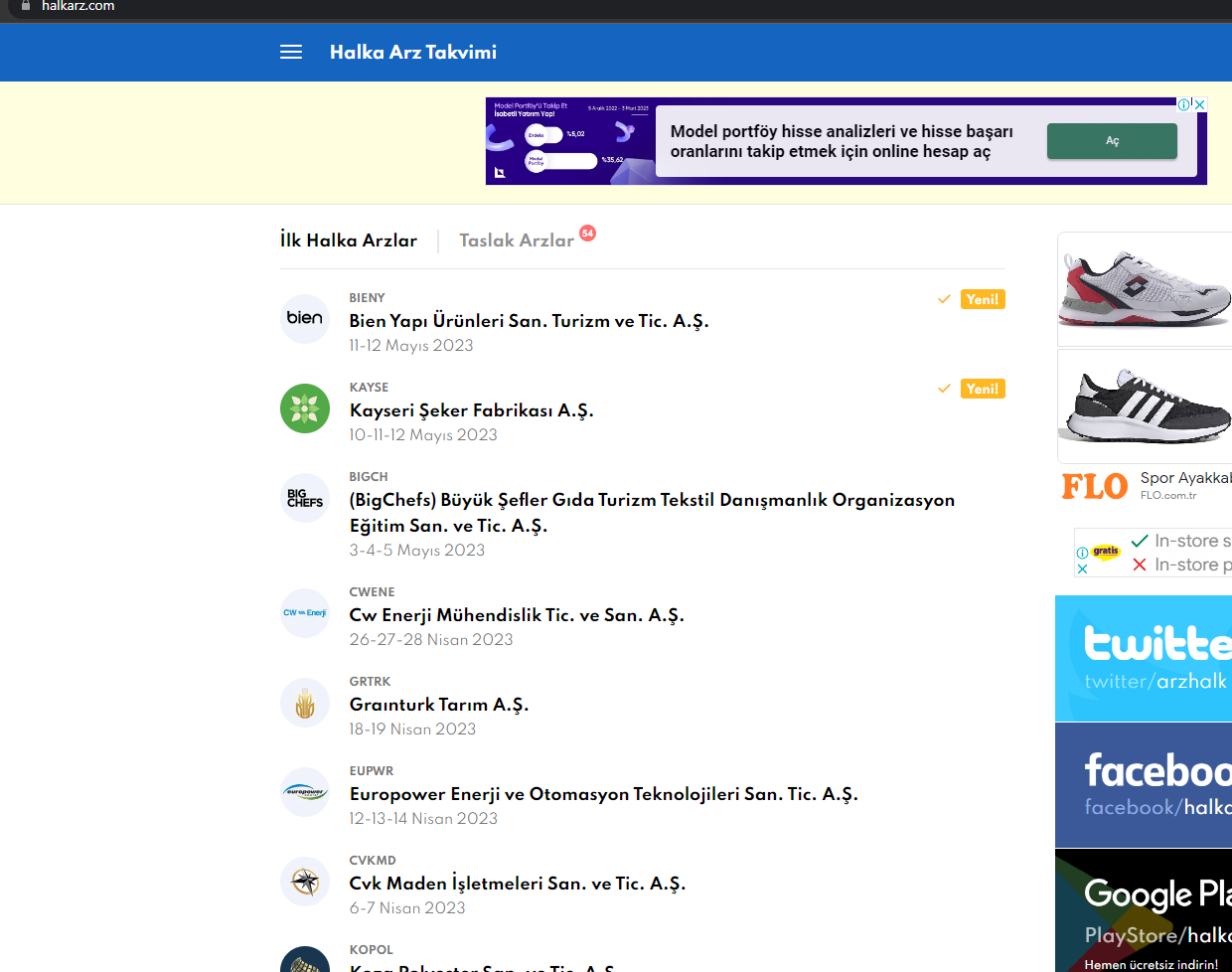Click the 12-13-14 Nisan 2023 date
The height and width of the screenshot is (972, 1232).
point(423,819)
